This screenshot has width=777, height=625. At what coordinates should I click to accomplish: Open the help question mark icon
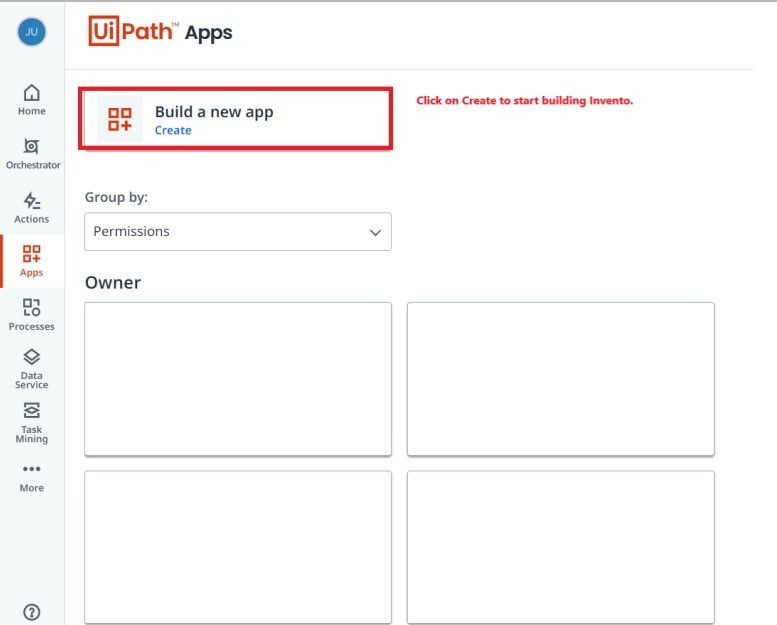32,612
